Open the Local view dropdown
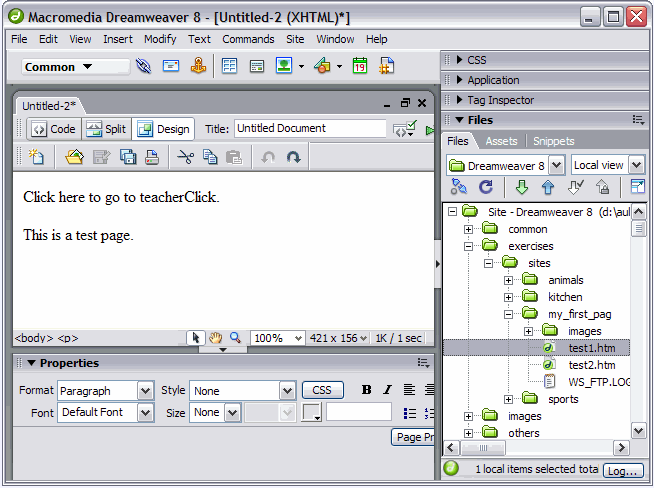This screenshot has height=488, width=654. [x=636, y=165]
